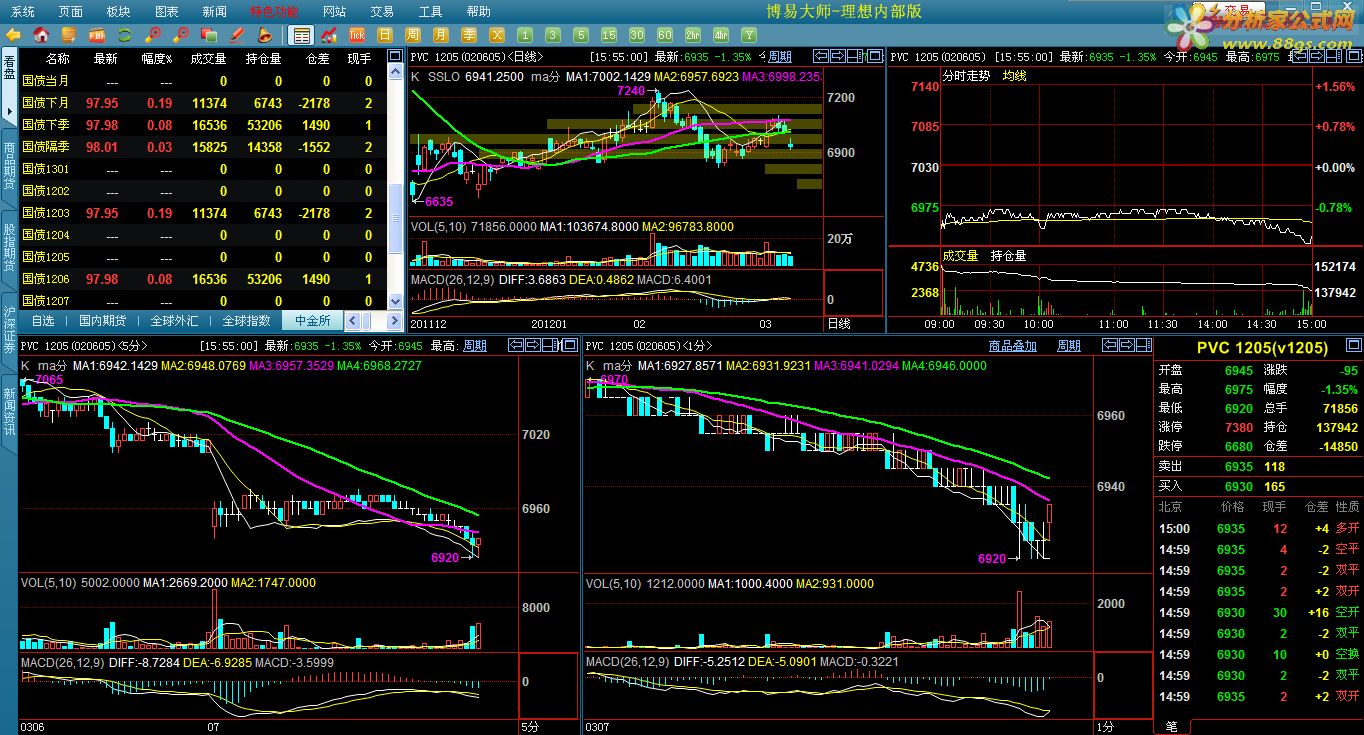This screenshot has width=1364, height=735.
Task: Select the 30-minute period button
Action: (x=636, y=35)
